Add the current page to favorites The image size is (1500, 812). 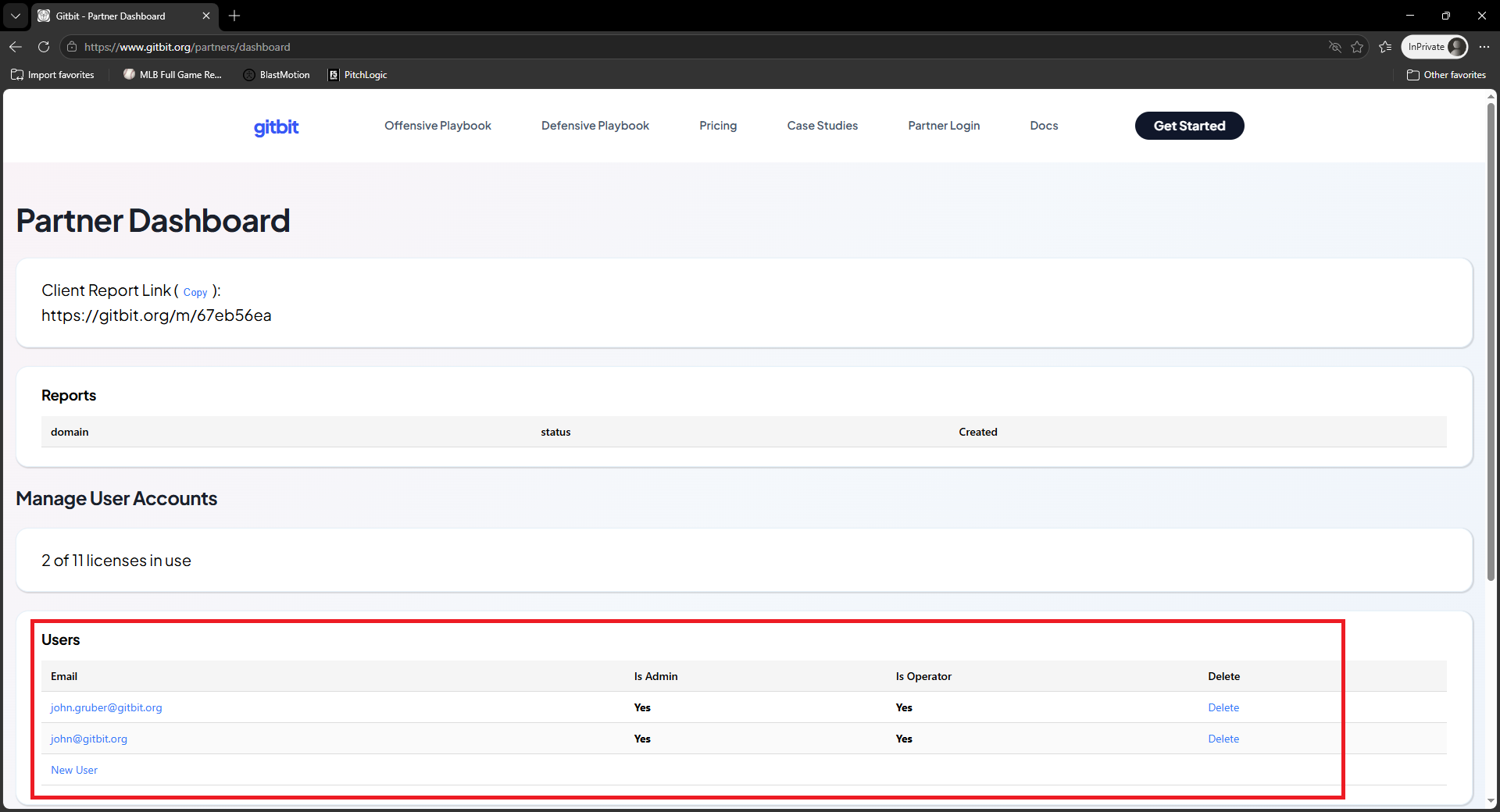1358,47
